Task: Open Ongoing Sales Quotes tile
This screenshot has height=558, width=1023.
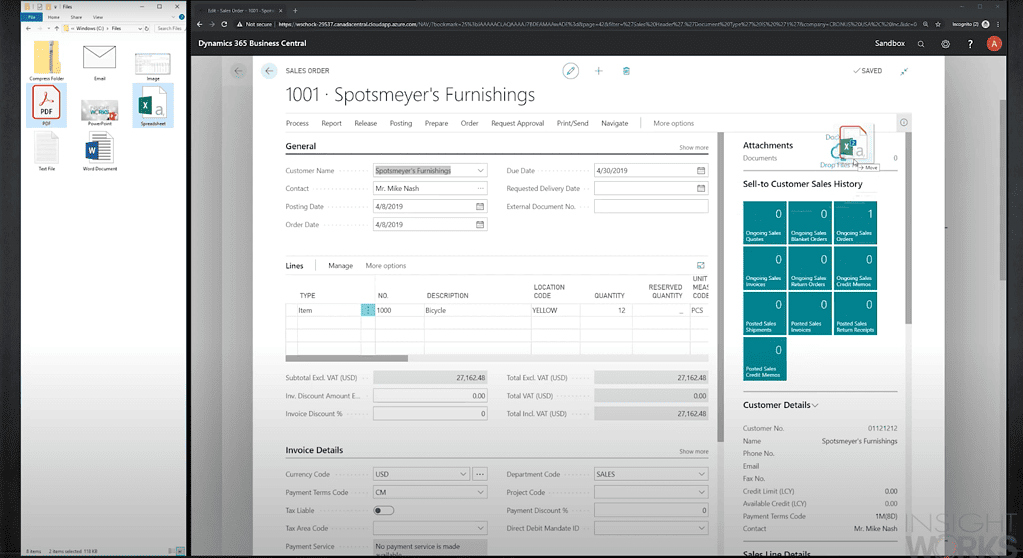Action: click(765, 223)
